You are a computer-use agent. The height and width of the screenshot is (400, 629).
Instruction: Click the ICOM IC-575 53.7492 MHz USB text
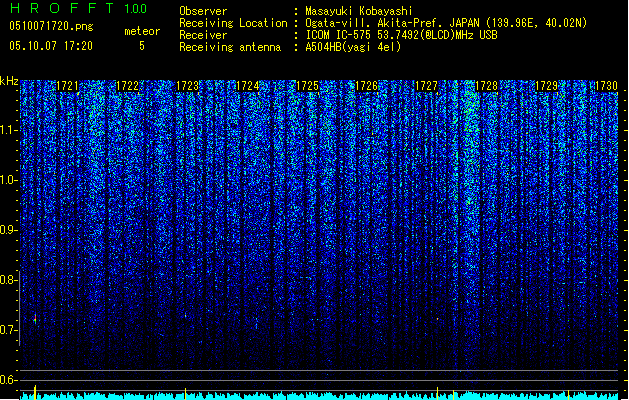tap(401, 35)
